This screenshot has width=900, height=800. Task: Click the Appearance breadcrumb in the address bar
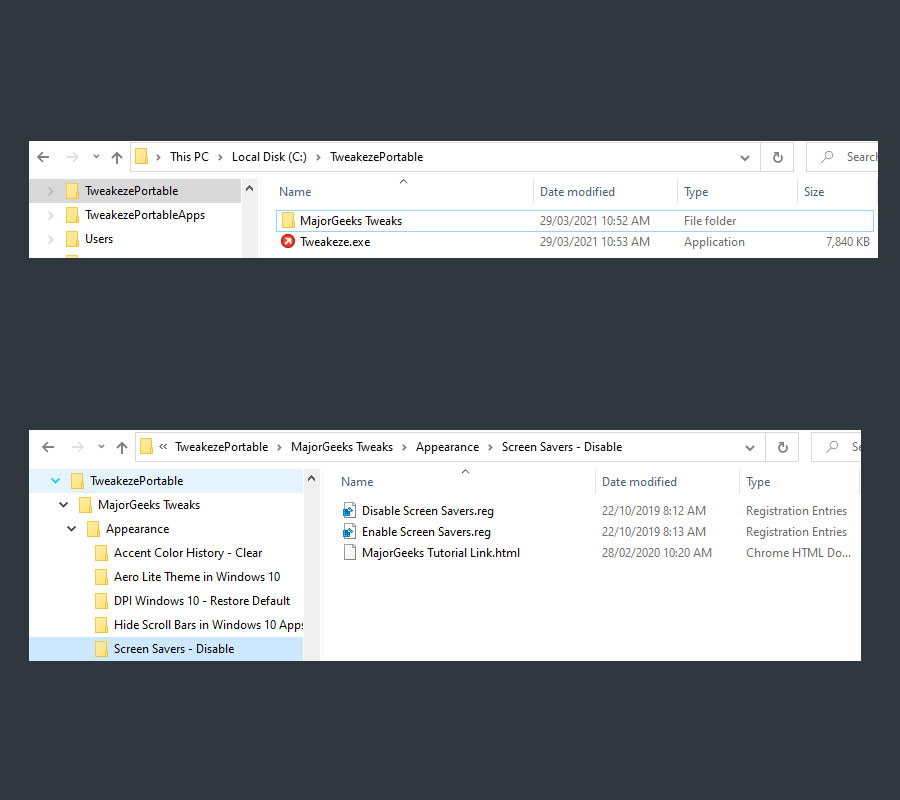447,447
